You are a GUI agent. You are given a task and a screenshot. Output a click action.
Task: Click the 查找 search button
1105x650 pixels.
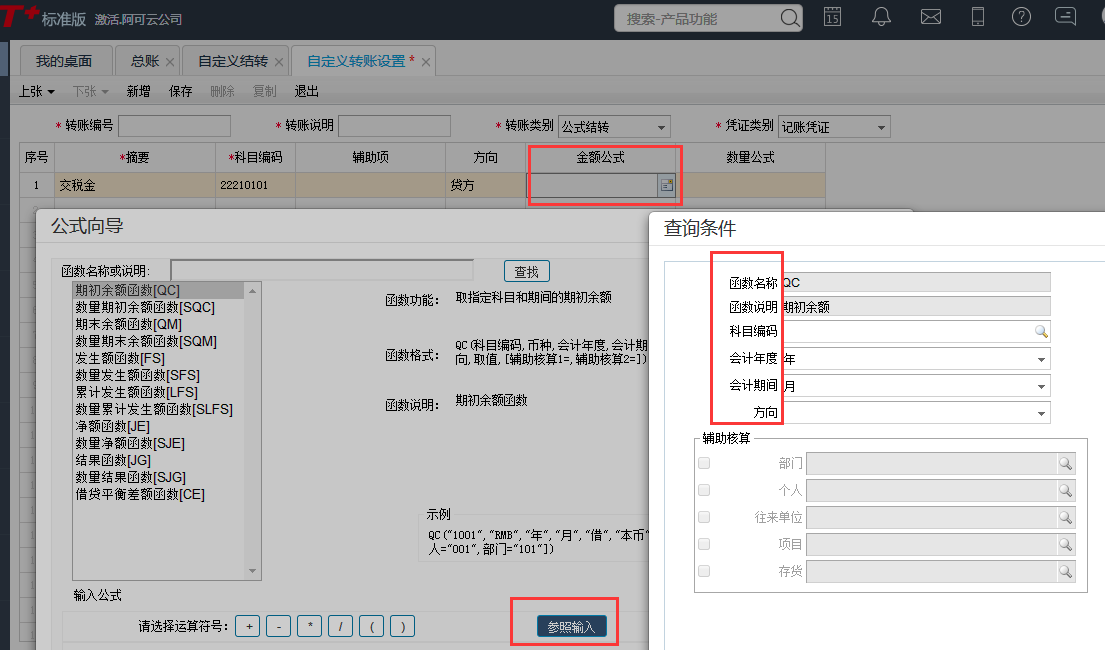click(526, 271)
